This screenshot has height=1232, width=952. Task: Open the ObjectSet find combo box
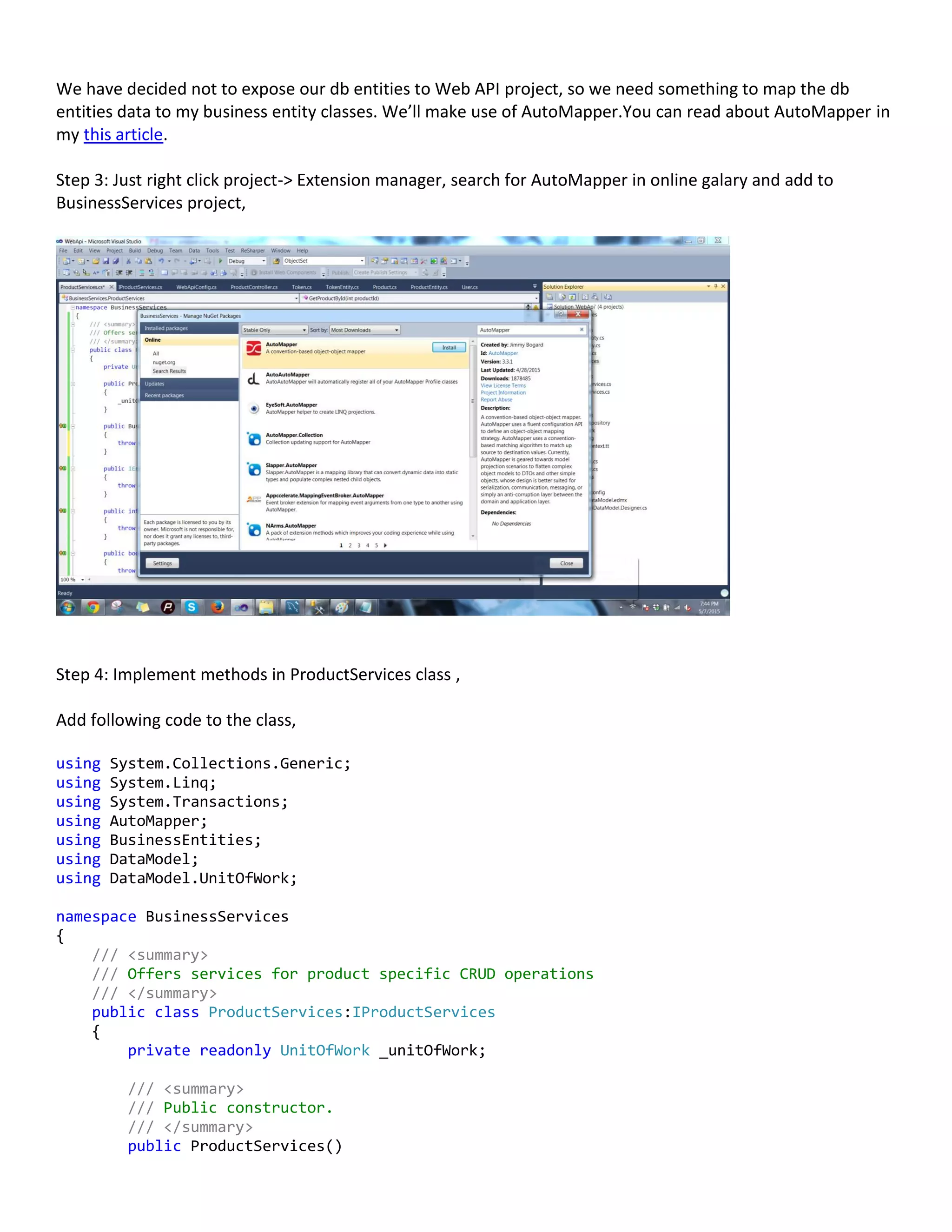pyautogui.click(x=324, y=261)
